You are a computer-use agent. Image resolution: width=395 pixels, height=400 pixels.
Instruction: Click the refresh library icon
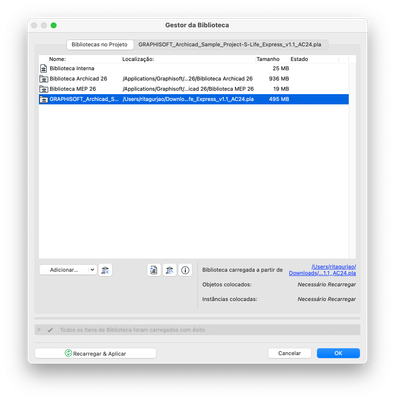pos(169,270)
